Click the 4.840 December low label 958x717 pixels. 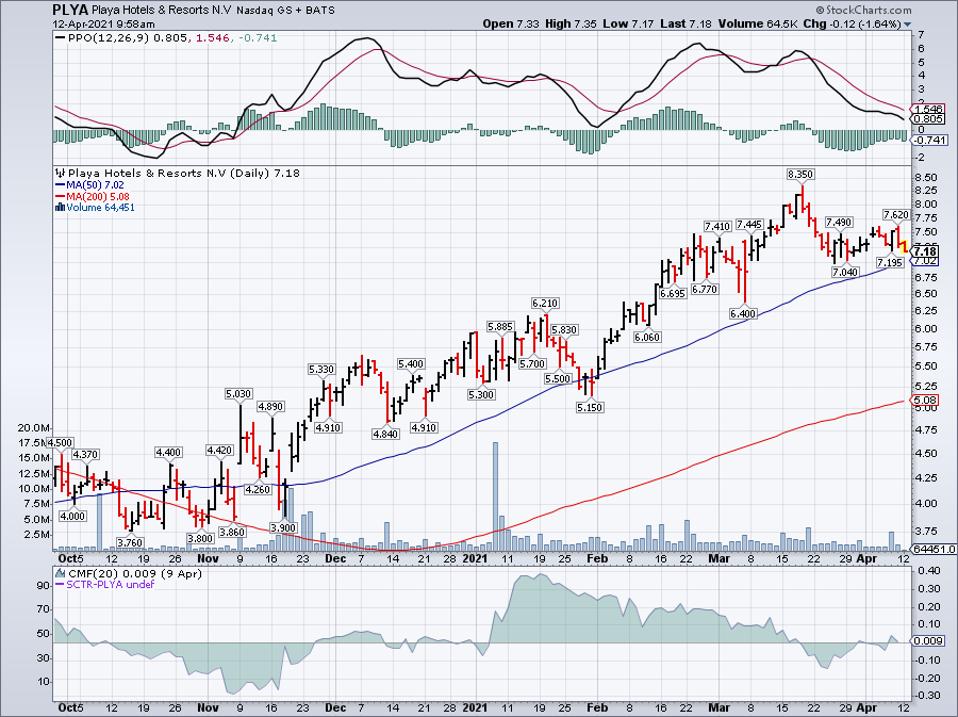coord(385,434)
